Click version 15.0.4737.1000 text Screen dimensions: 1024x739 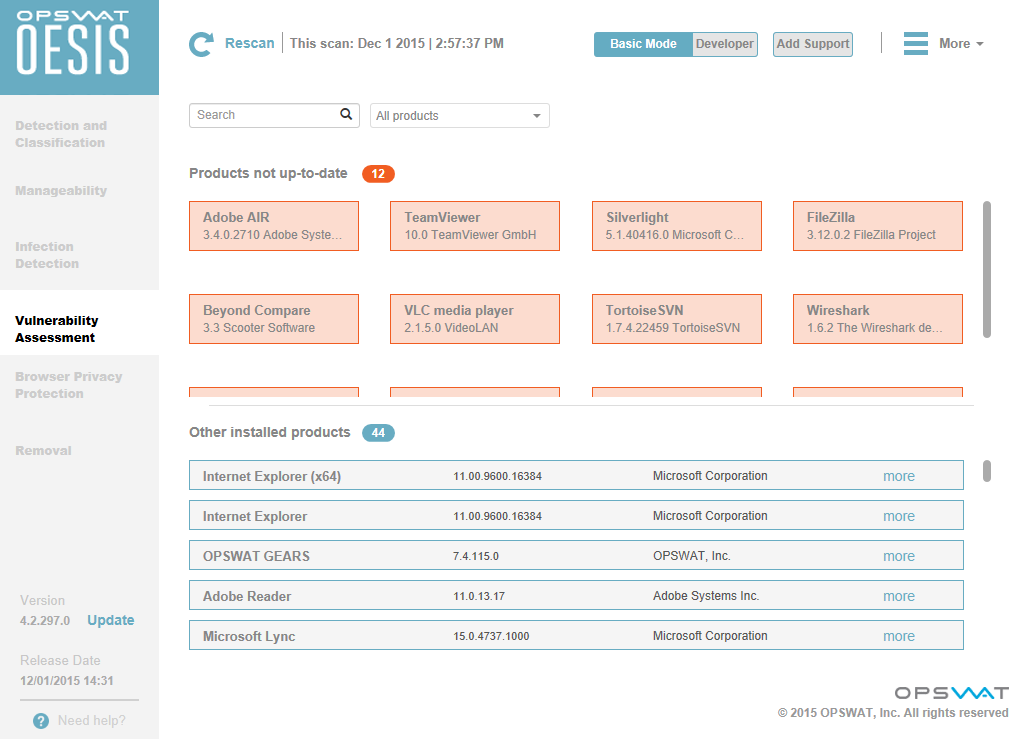click(x=491, y=637)
